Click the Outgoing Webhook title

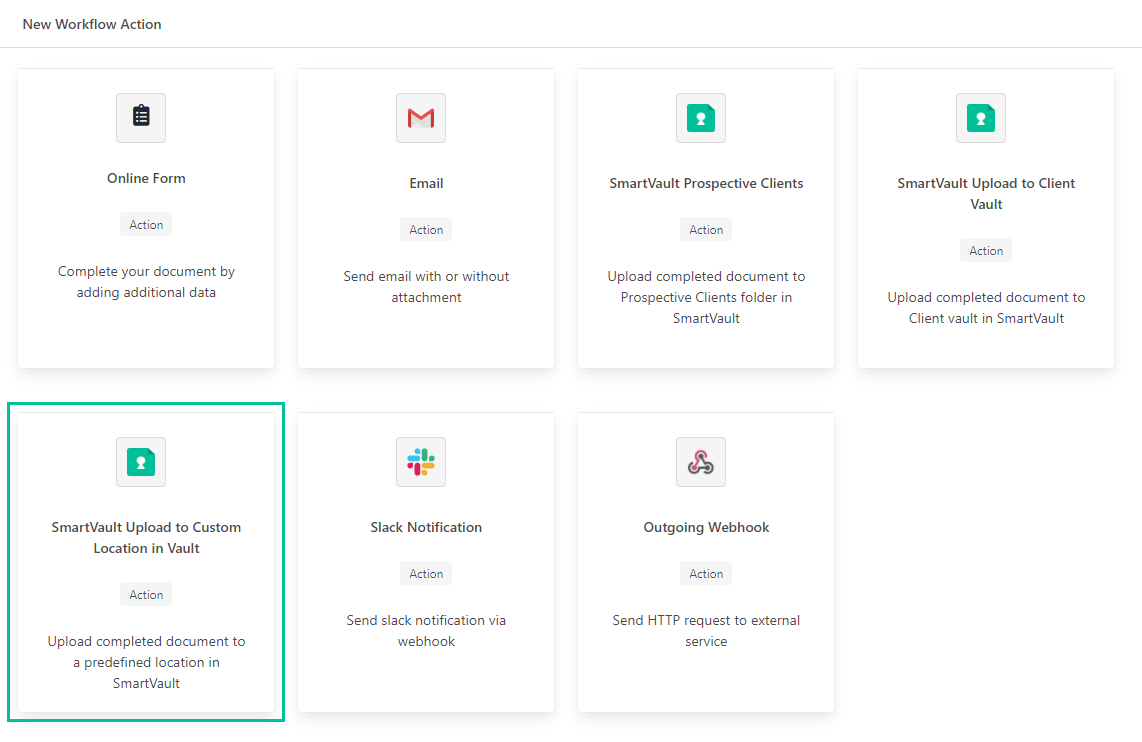706,527
